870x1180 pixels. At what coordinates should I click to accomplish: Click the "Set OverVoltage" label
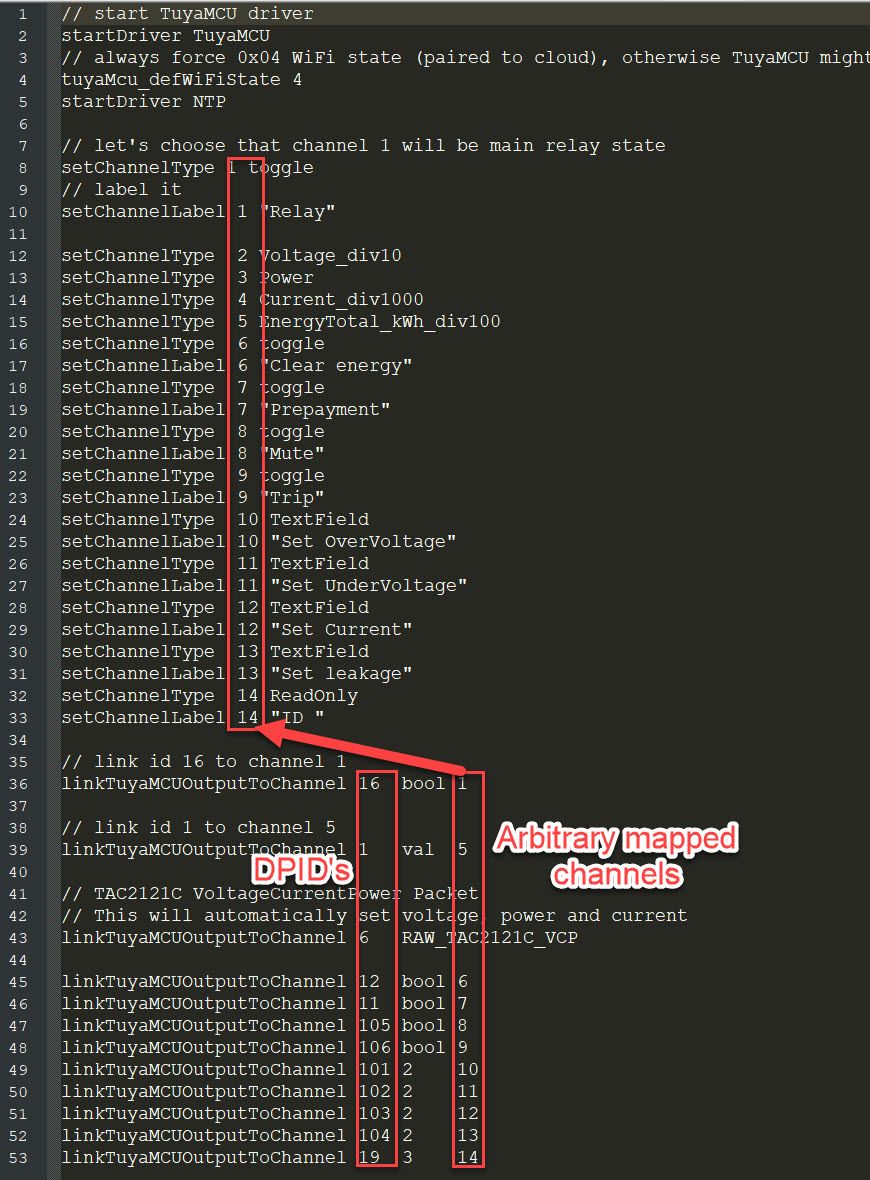pyautogui.click(x=364, y=542)
